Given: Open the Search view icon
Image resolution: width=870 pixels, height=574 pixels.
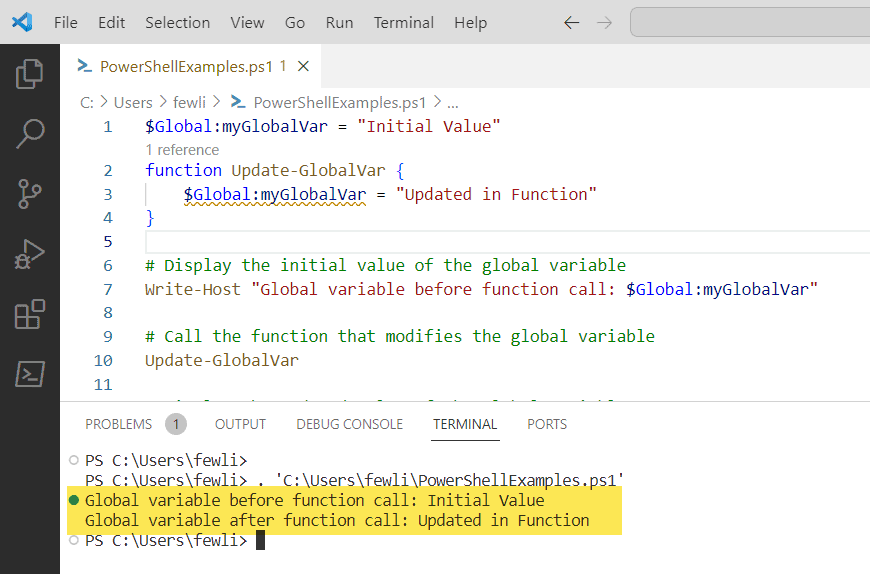Looking at the screenshot, I should (29, 134).
